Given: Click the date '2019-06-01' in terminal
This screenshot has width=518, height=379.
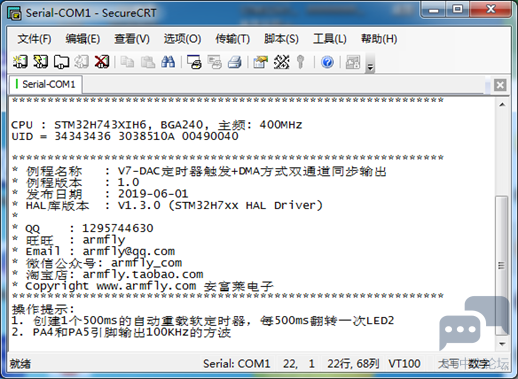Looking at the screenshot, I should [153, 194].
